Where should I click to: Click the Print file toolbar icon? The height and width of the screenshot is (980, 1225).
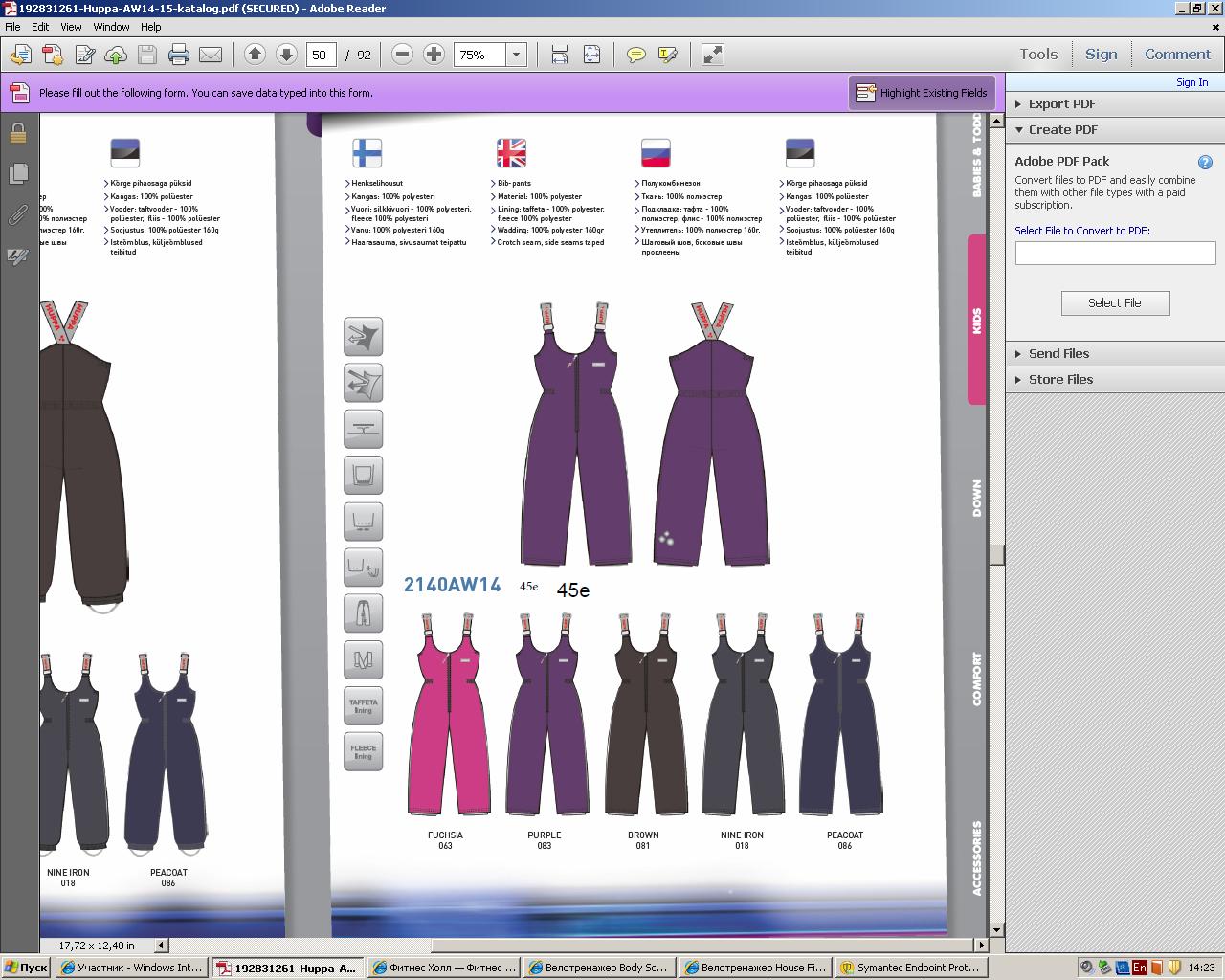(178, 55)
